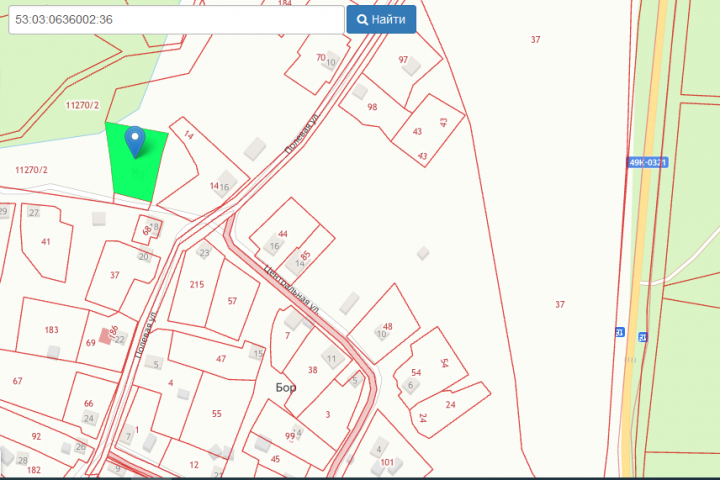Select parcel 41 on the left side

(46, 242)
